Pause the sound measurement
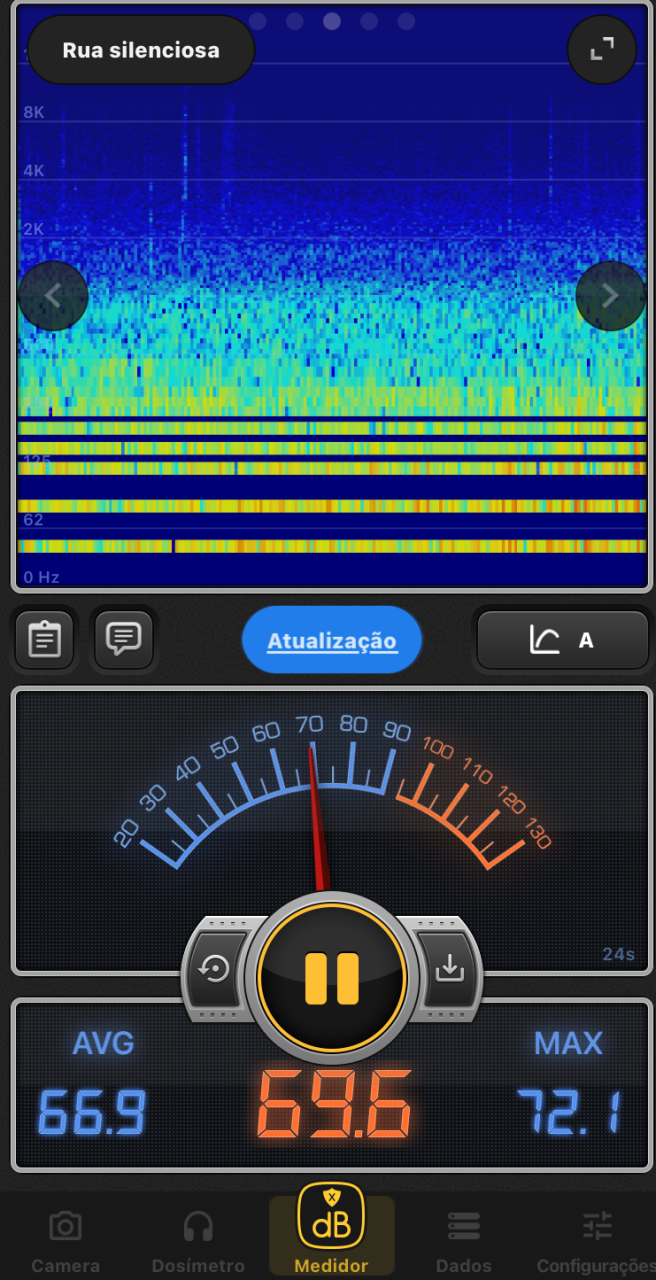This screenshot has height=1280, width=656. click(332, 977)
